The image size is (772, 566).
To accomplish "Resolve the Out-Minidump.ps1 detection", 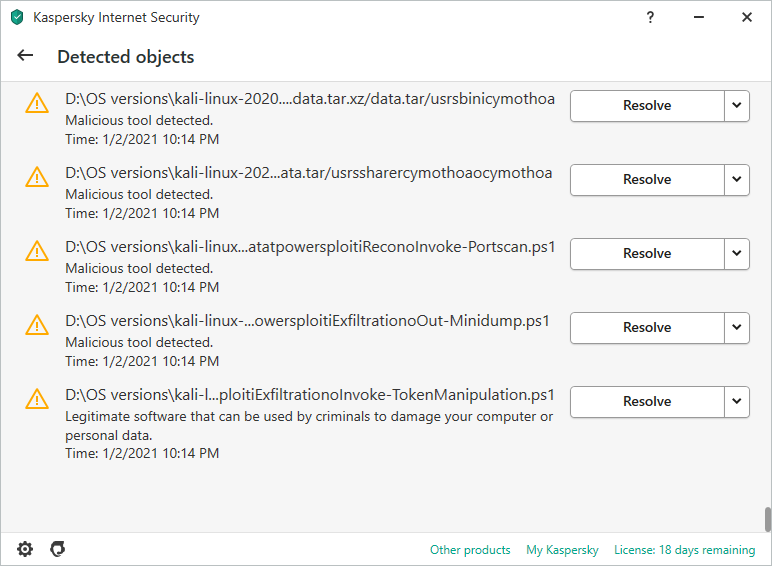I will pyautogui.click(x=647, y=327).
